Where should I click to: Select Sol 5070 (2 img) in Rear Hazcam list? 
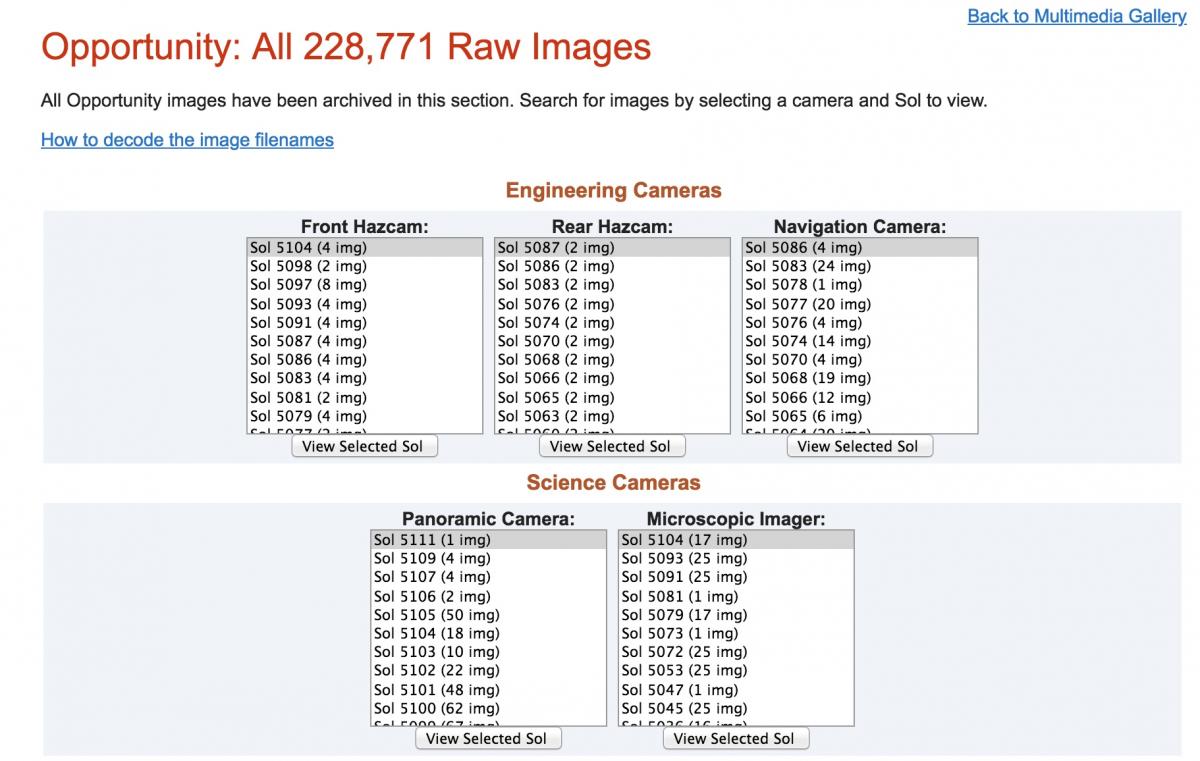point(612,341)
